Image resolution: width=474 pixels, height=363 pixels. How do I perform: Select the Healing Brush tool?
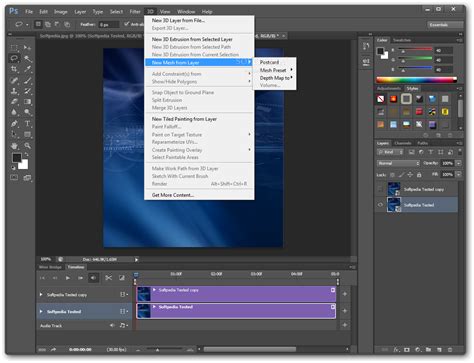coord(14,80)
